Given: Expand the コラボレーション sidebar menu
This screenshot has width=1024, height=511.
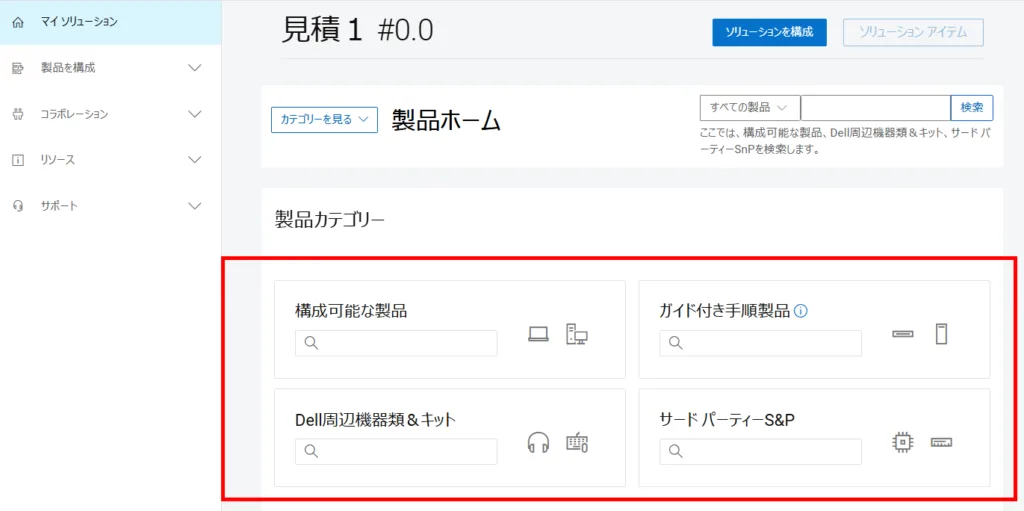Looking at the screenshot, I should point(195,114).
